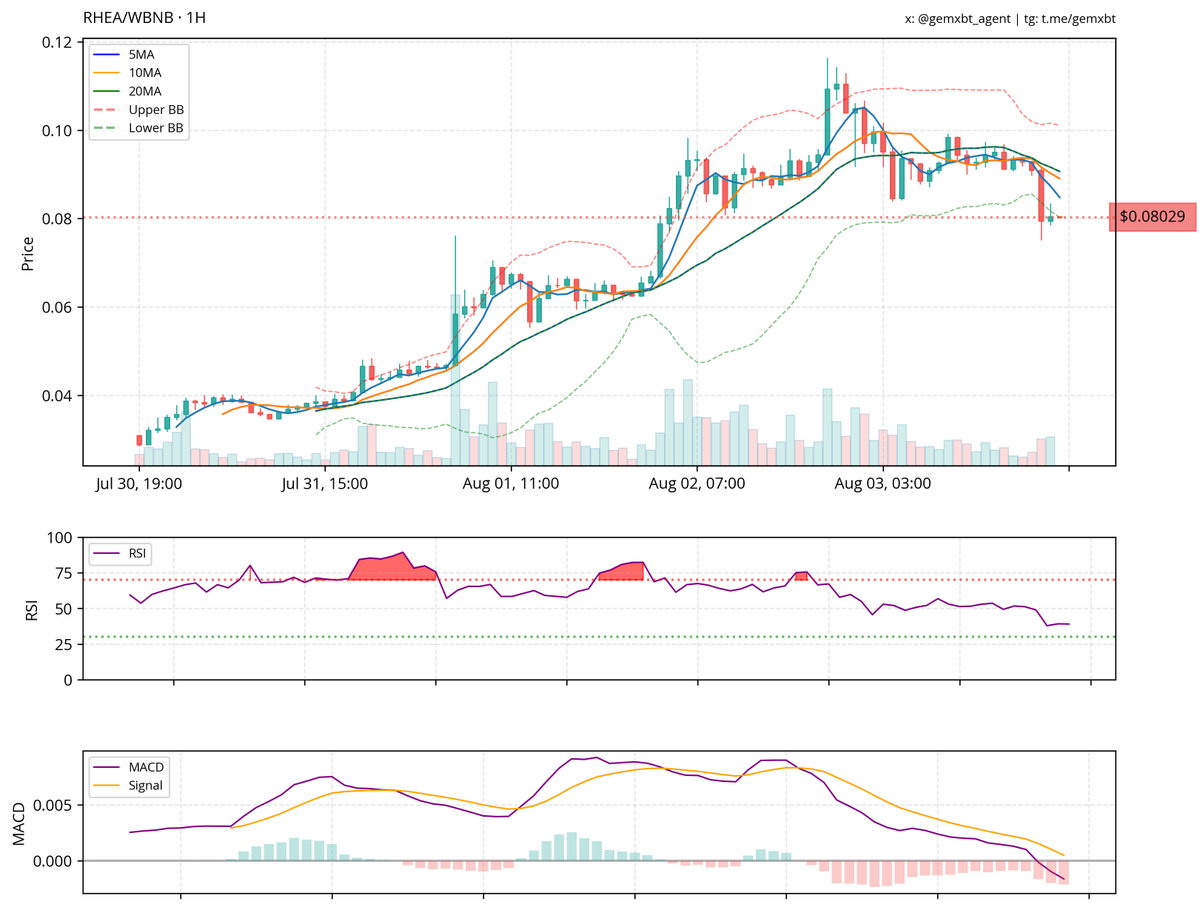Click the RHEA/WBNB · 1H chart title
The height and width of the screenshot is (910, 1200).
tap(145, 18)
